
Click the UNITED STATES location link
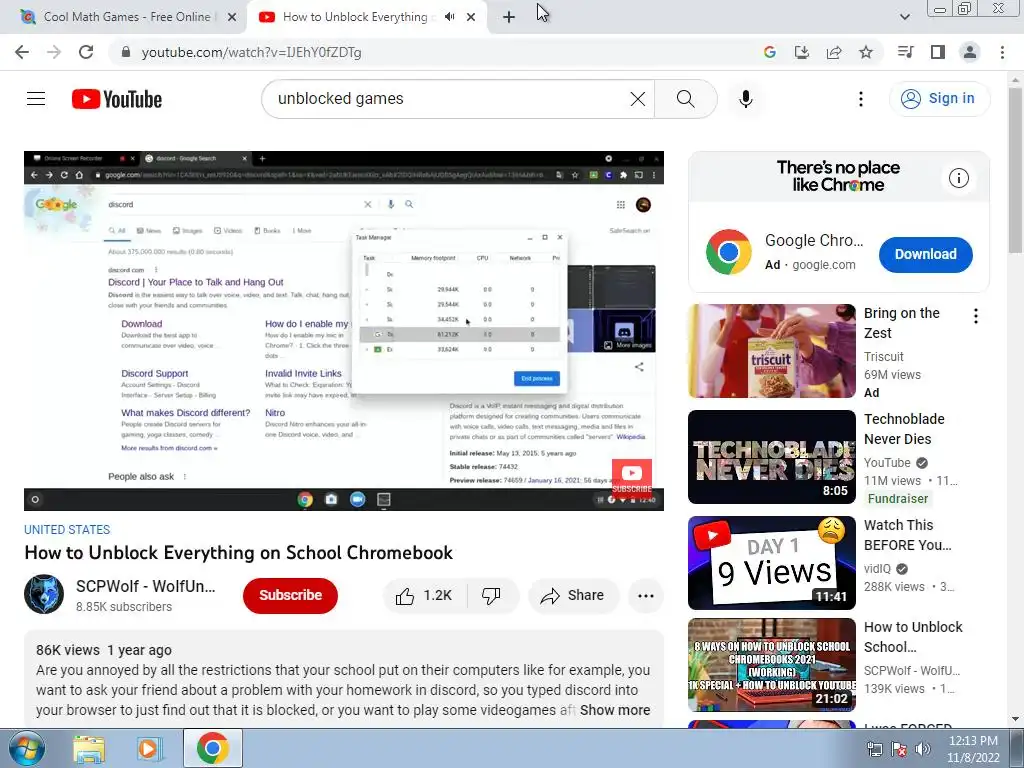tap(67, 530)
